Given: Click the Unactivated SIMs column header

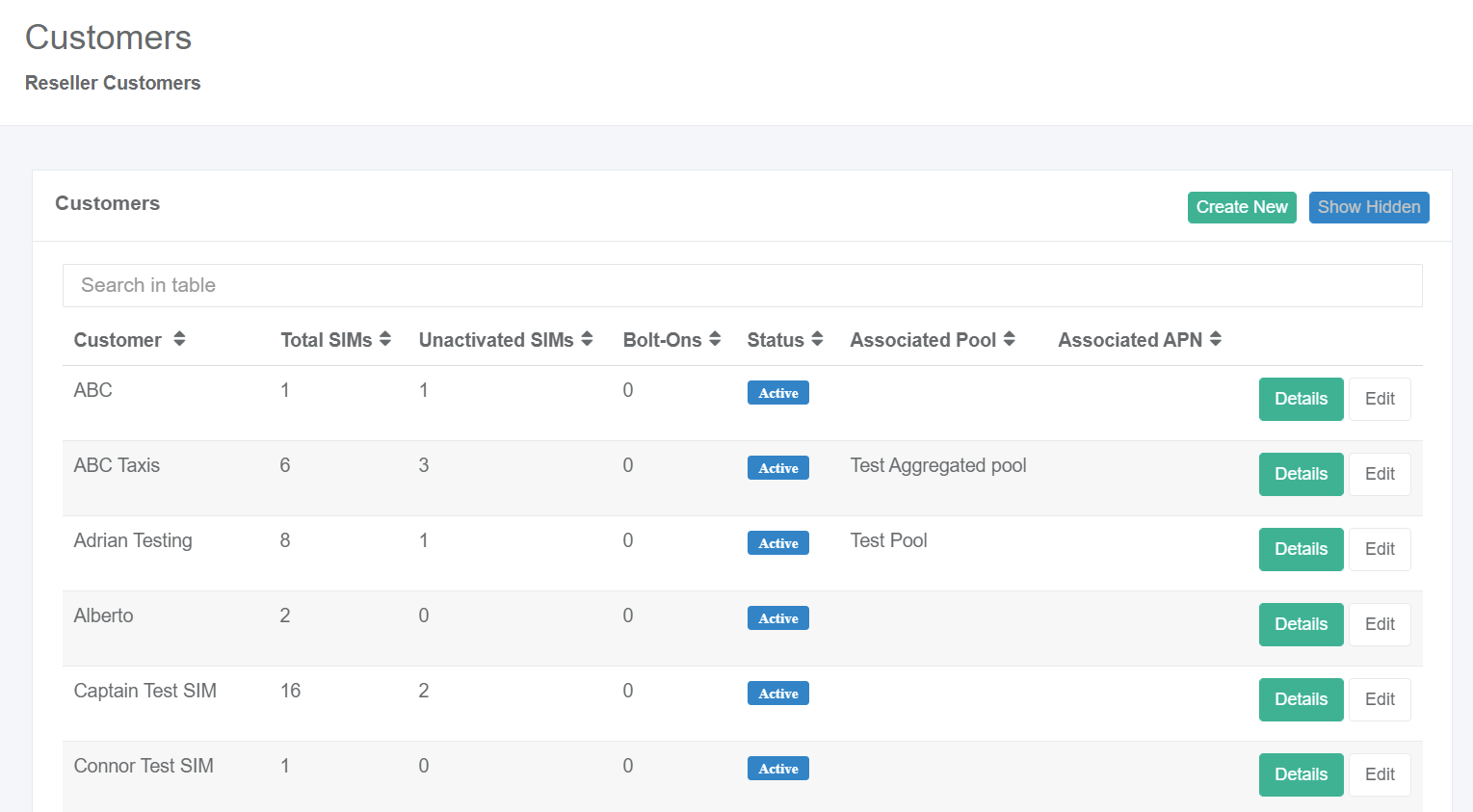Looking at the screenshot, I should tap(496, 340).
